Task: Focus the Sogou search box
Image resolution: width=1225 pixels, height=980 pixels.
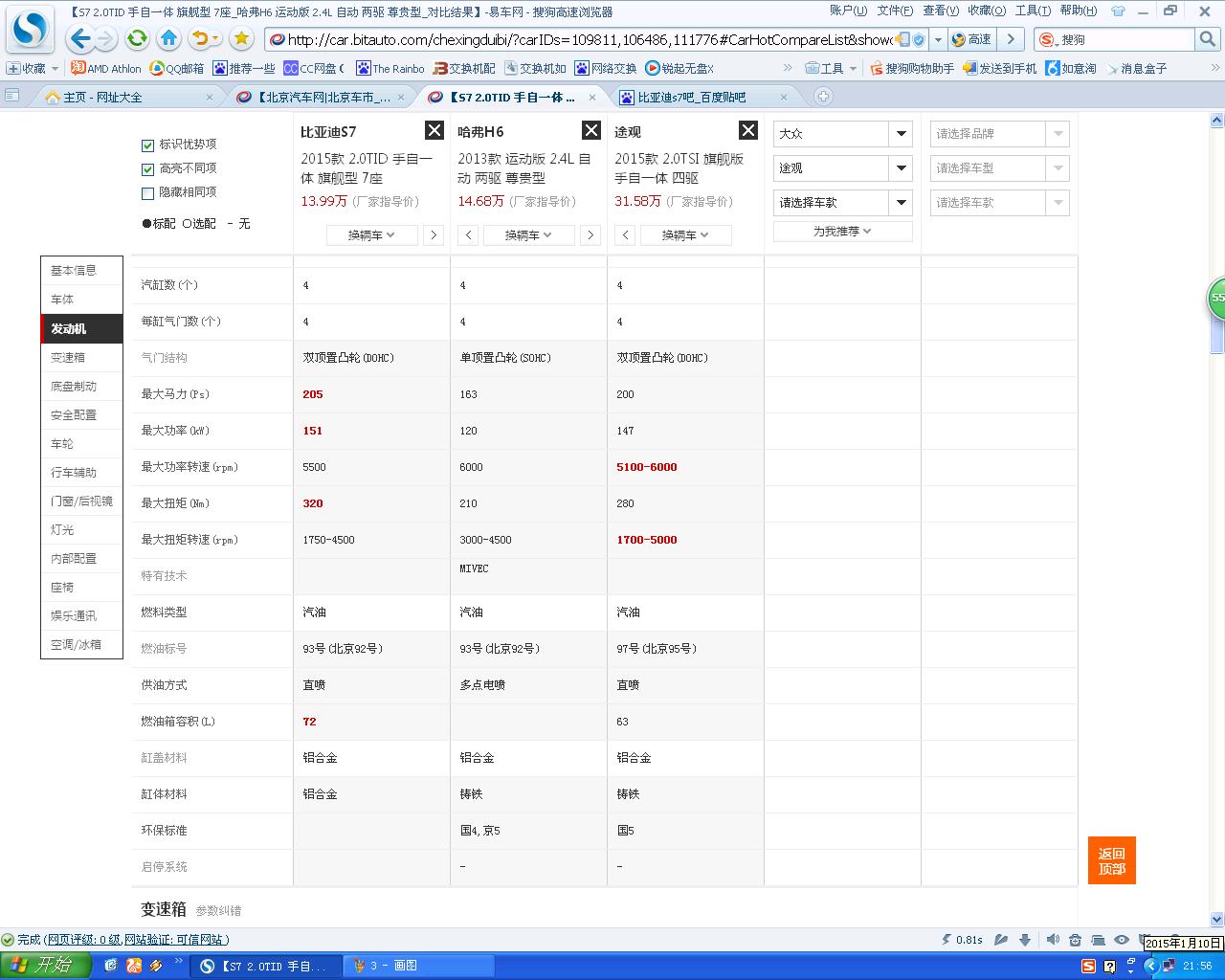Action: [1125, 39]
